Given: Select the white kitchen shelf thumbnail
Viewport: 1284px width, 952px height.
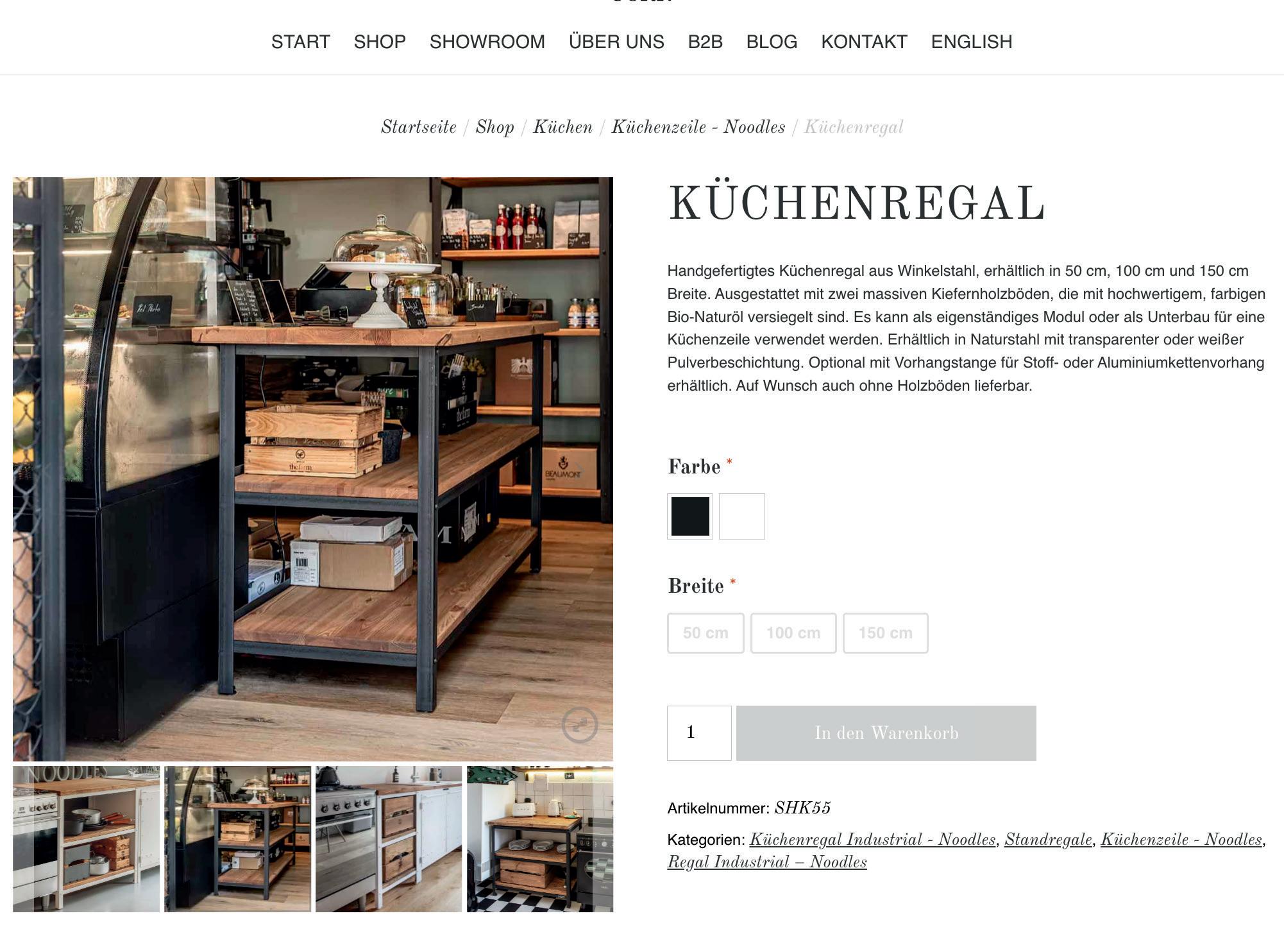Looking at the screenshot, I should (87, 839).
